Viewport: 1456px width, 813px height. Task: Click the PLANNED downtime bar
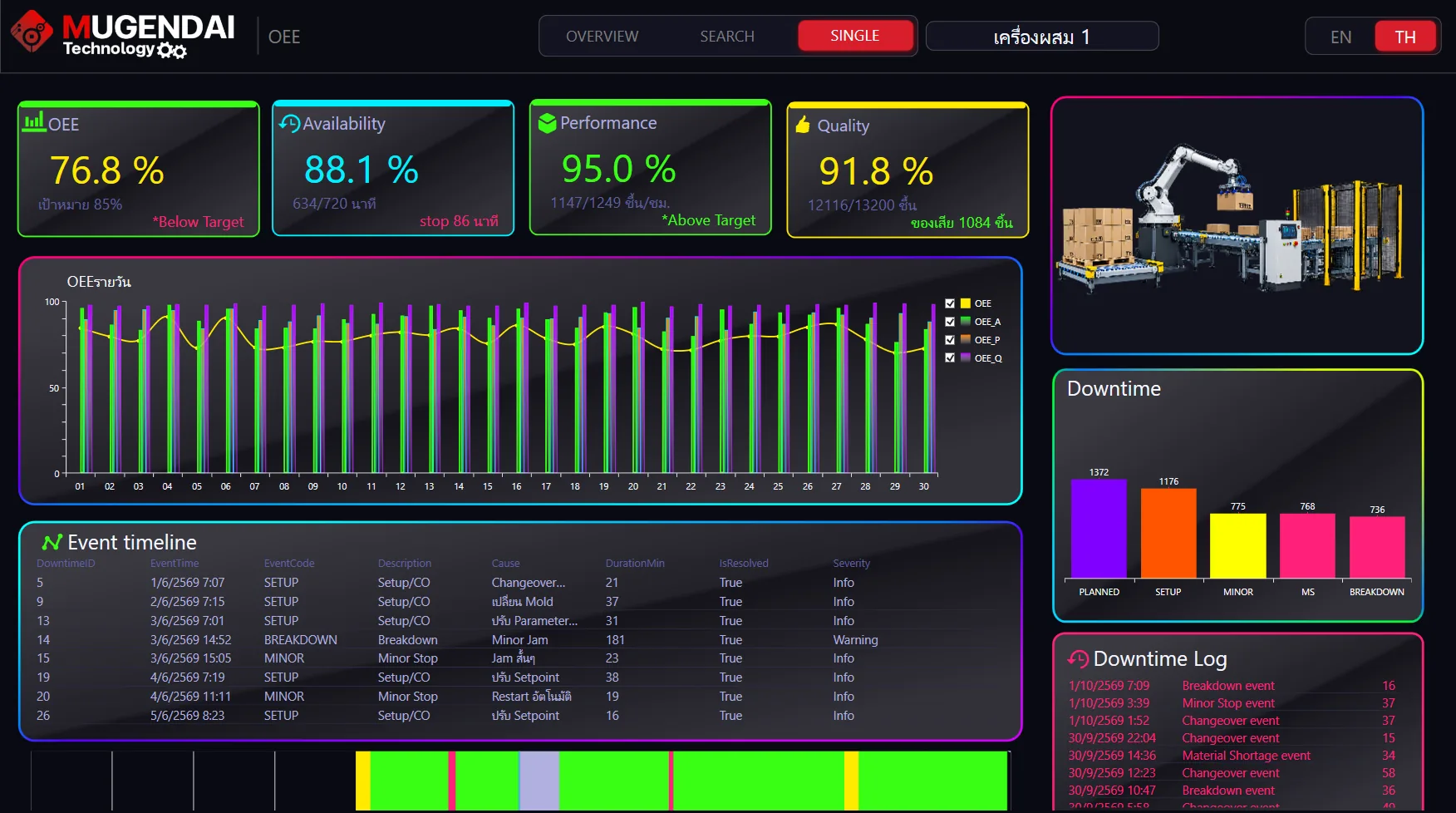1099,528
